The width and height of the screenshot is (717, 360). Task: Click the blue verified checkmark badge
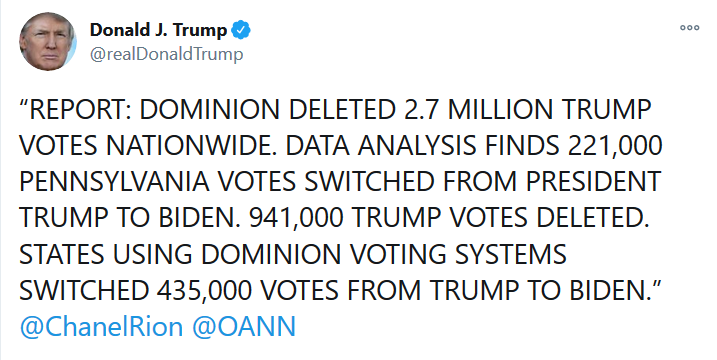point(241,31)
